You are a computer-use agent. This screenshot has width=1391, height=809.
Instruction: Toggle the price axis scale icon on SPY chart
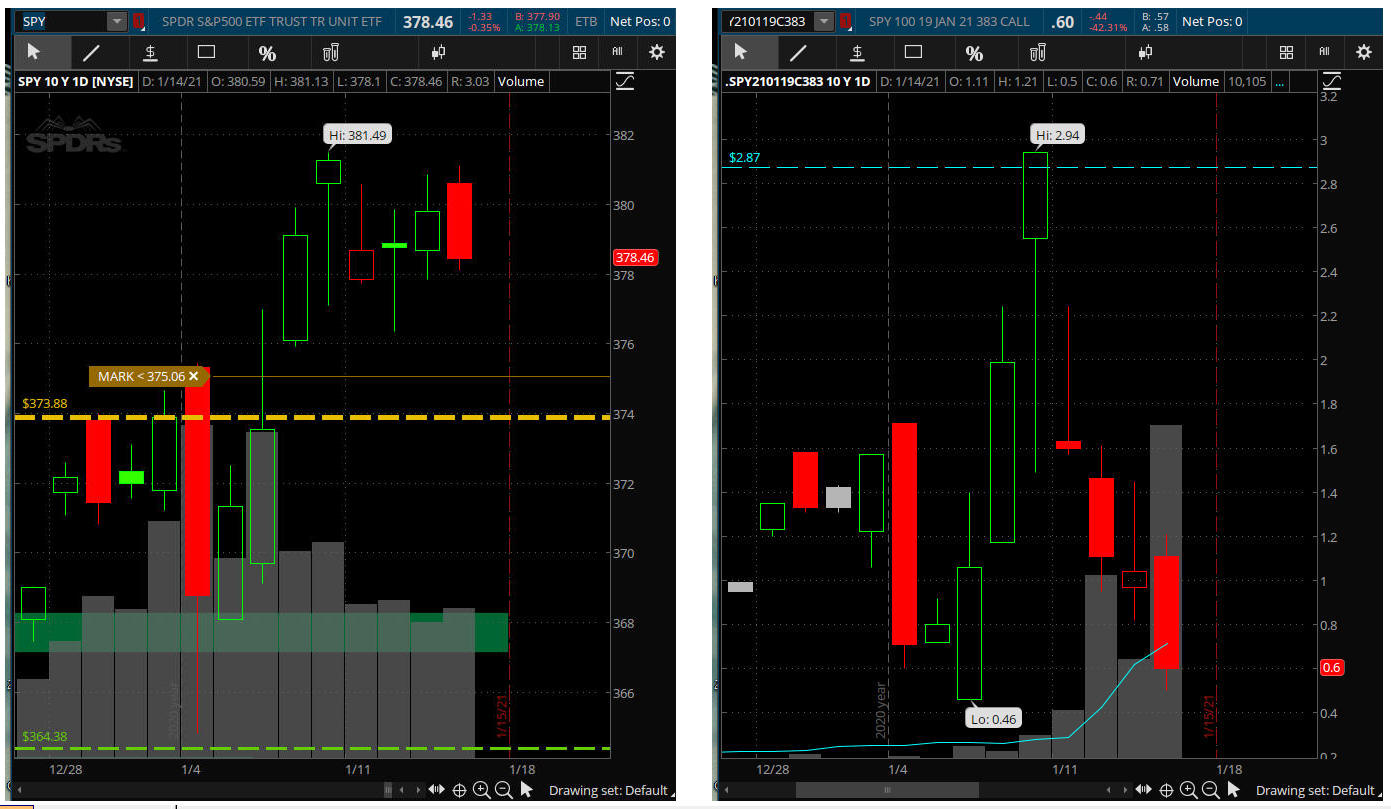626,82
